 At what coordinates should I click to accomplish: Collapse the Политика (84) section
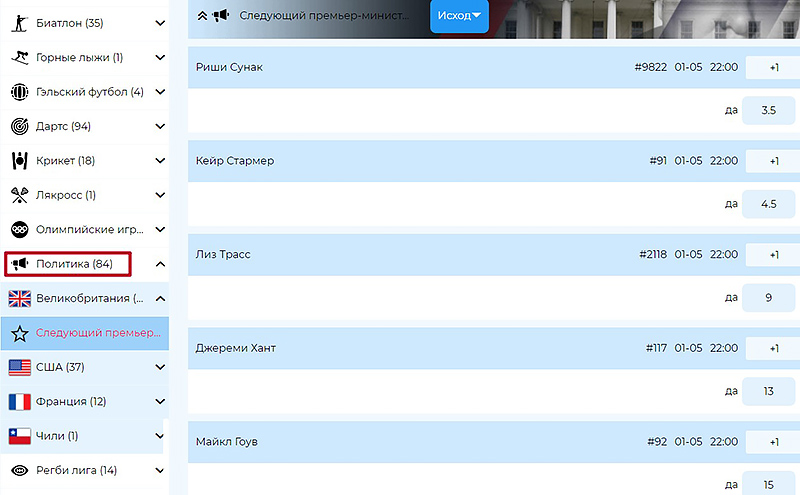160,264
